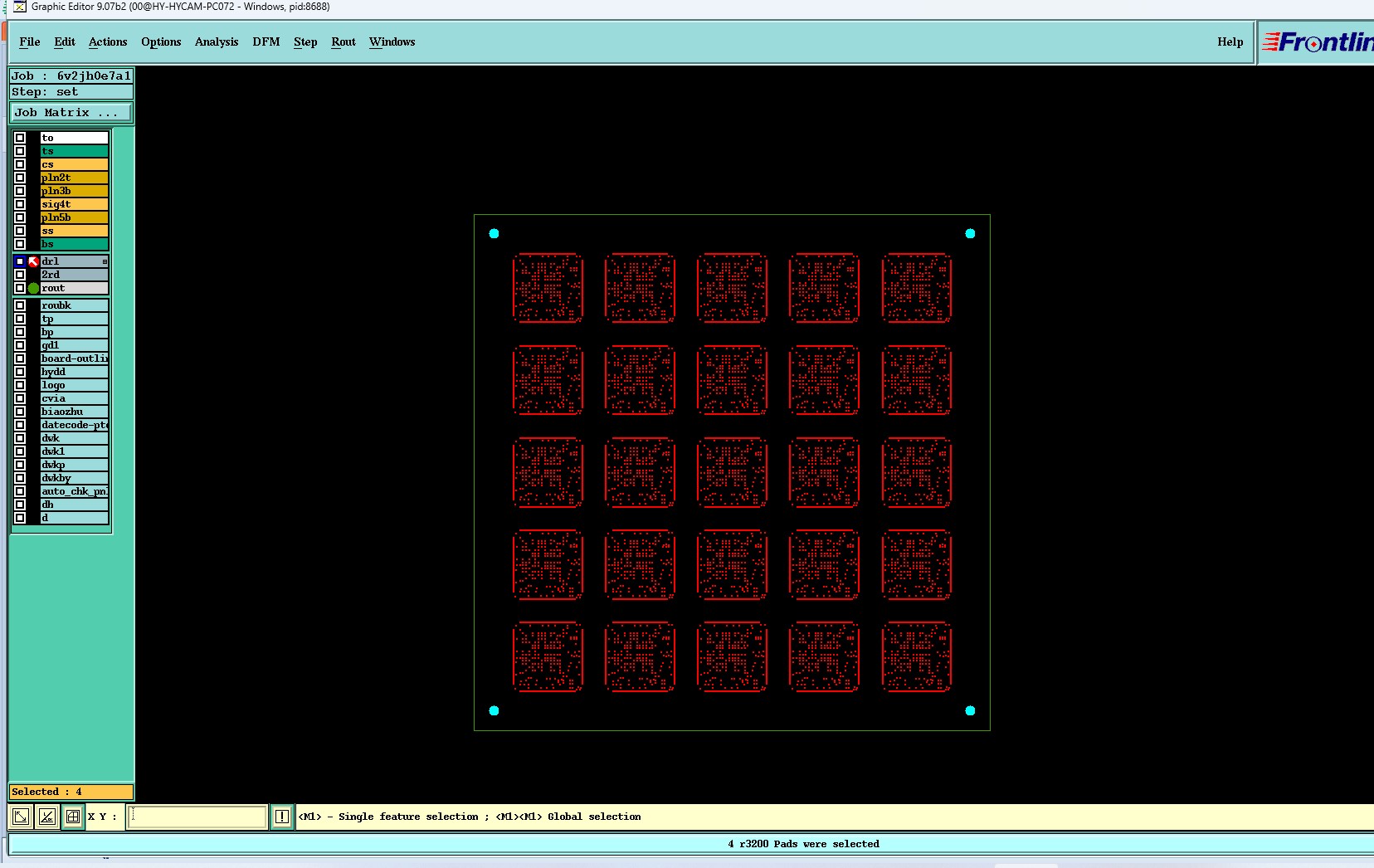Screen dimensions: 1374x868
Task: Select the dwkp layer row
Action: [74, 465]
